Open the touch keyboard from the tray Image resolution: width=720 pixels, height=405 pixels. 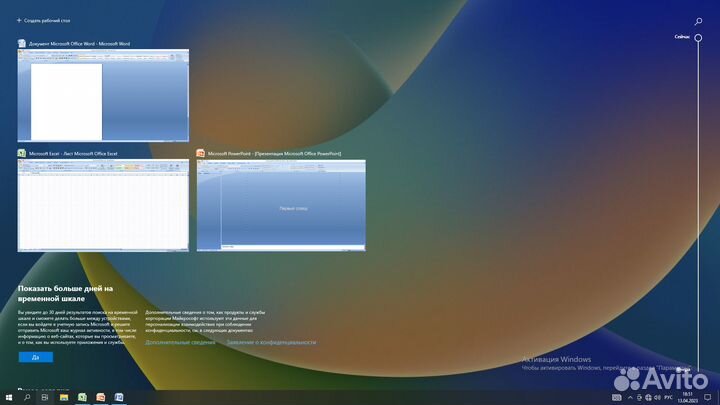617,398
